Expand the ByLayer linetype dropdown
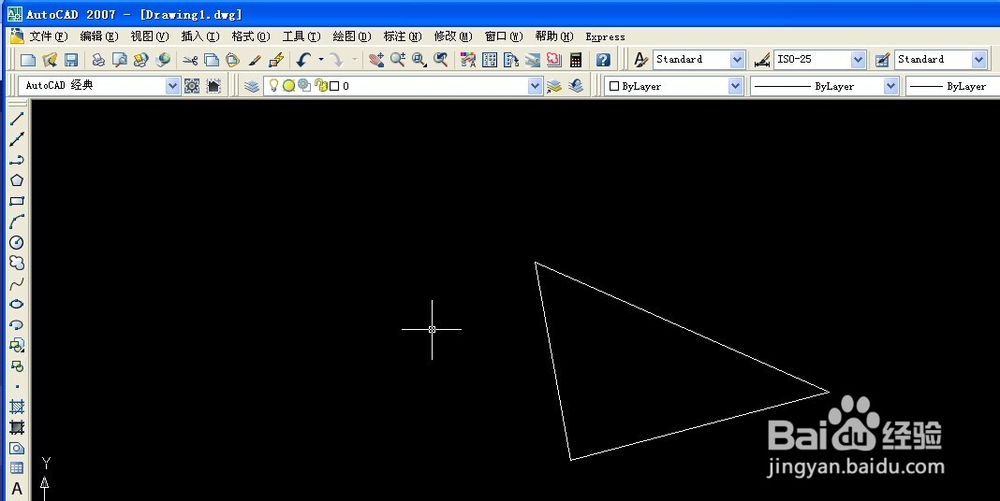Viewport: 1000px width, 501px height. (891, 85)
